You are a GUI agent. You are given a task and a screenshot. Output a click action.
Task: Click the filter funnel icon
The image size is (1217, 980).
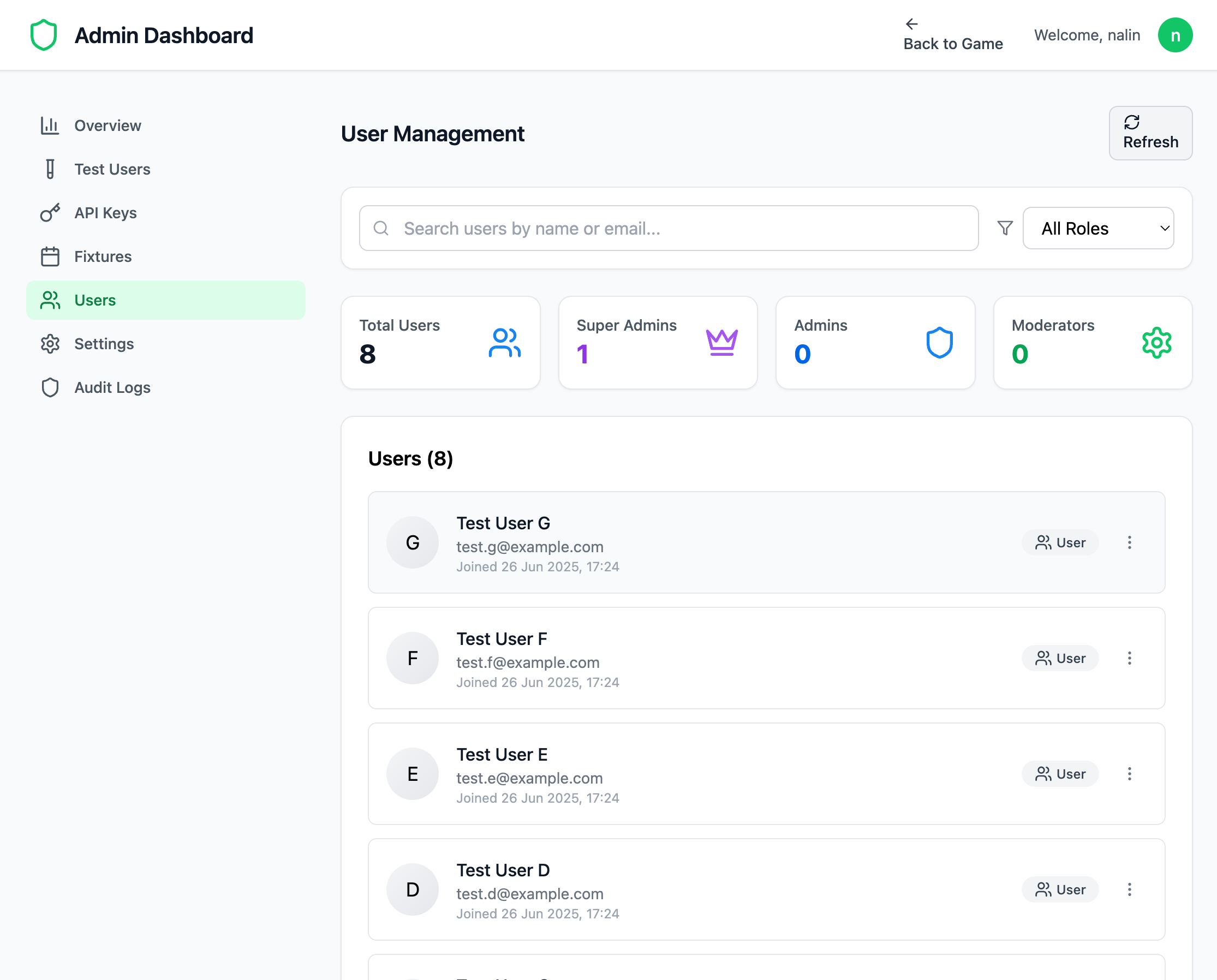point(1005,228)
